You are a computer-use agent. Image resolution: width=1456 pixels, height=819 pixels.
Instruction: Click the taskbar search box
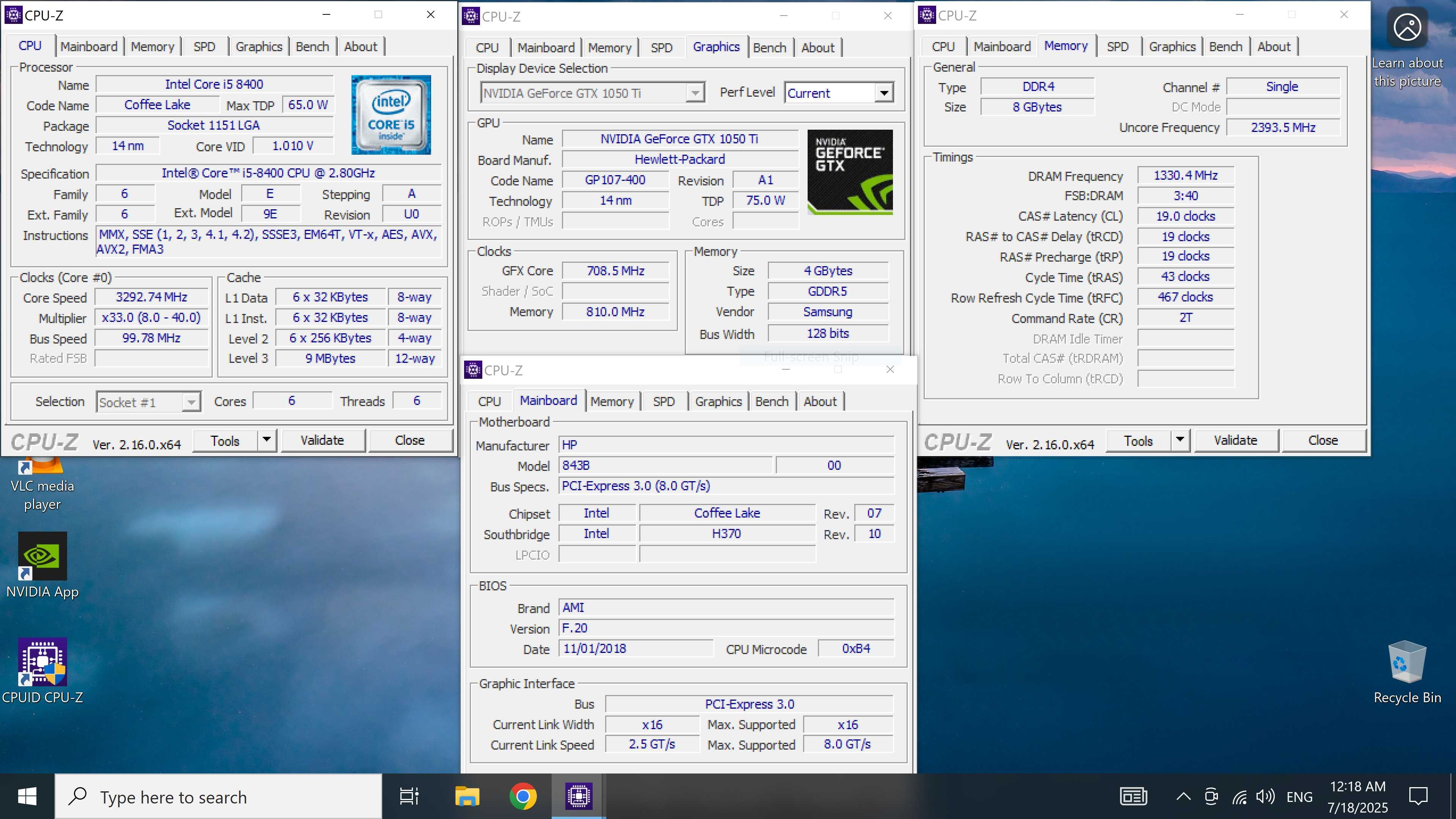(x=218, y=796)
